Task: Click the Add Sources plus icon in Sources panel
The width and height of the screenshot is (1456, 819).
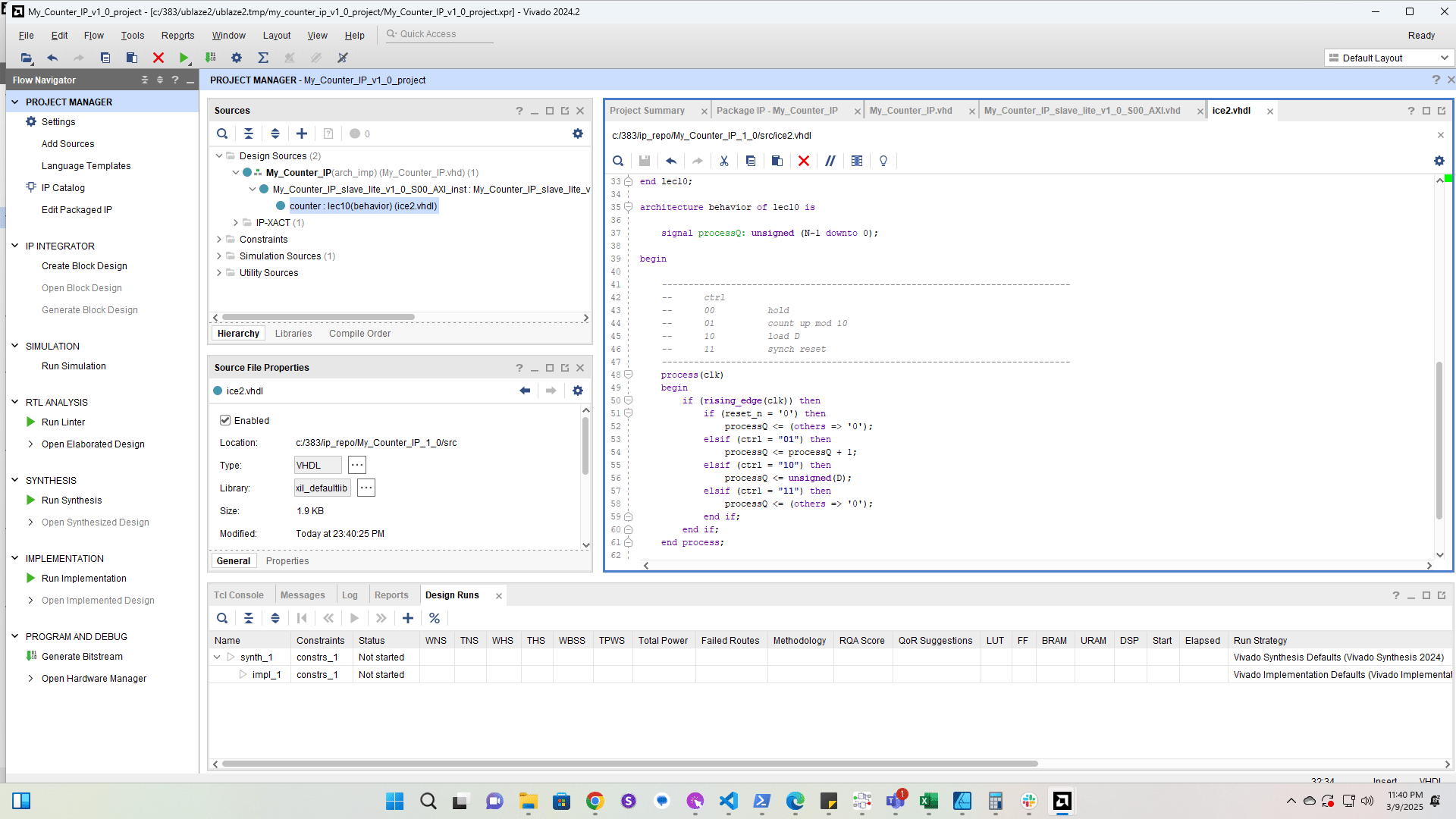Action: pyautogui.click(x=302, y=133)
